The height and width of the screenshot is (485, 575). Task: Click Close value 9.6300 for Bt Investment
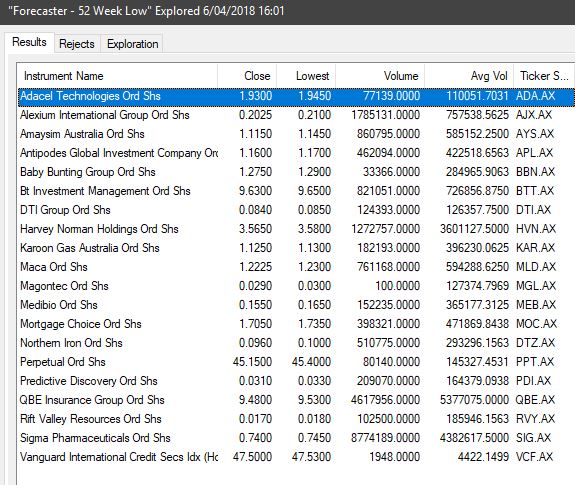(256, 191)
